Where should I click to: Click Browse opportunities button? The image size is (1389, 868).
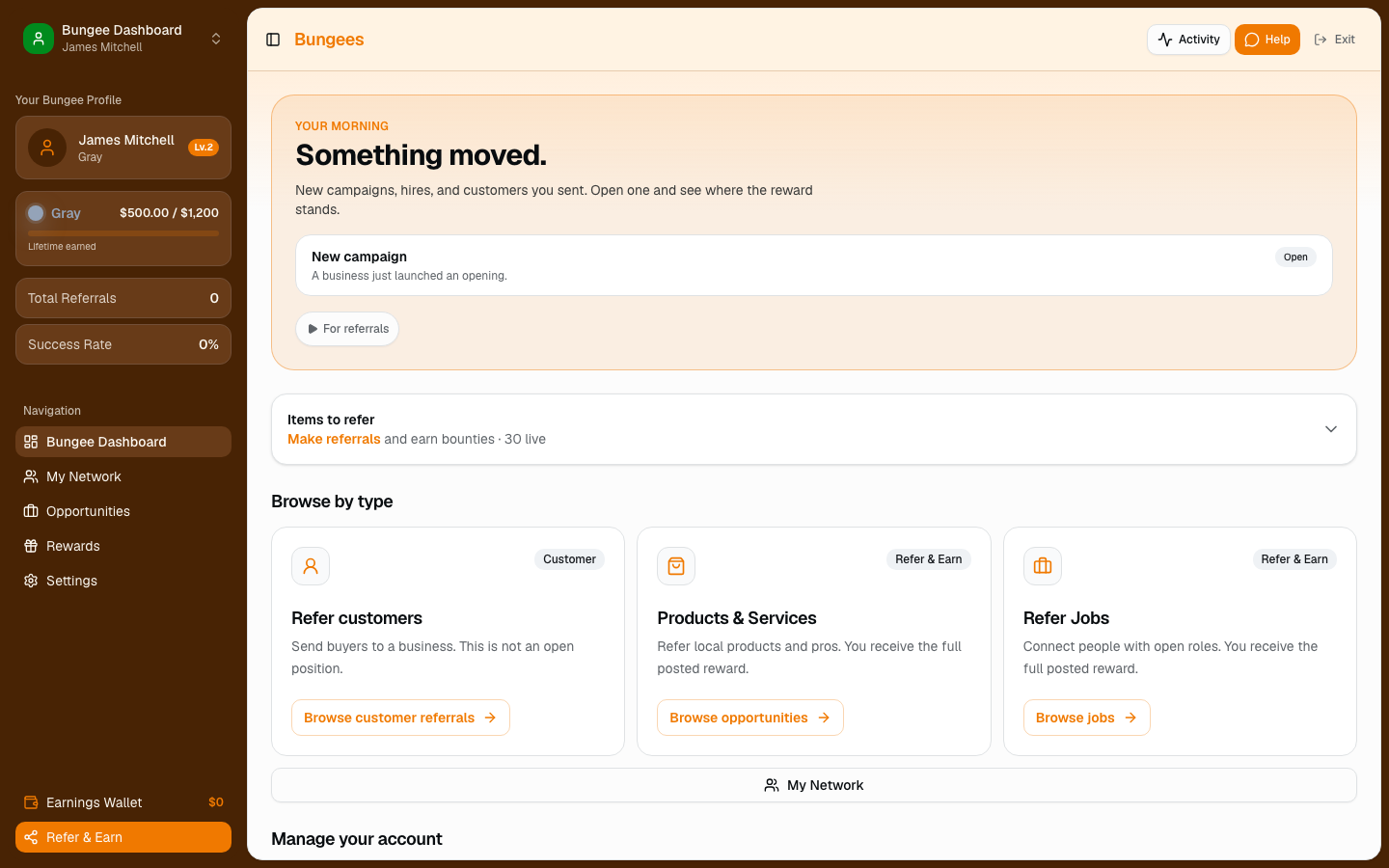750,718
